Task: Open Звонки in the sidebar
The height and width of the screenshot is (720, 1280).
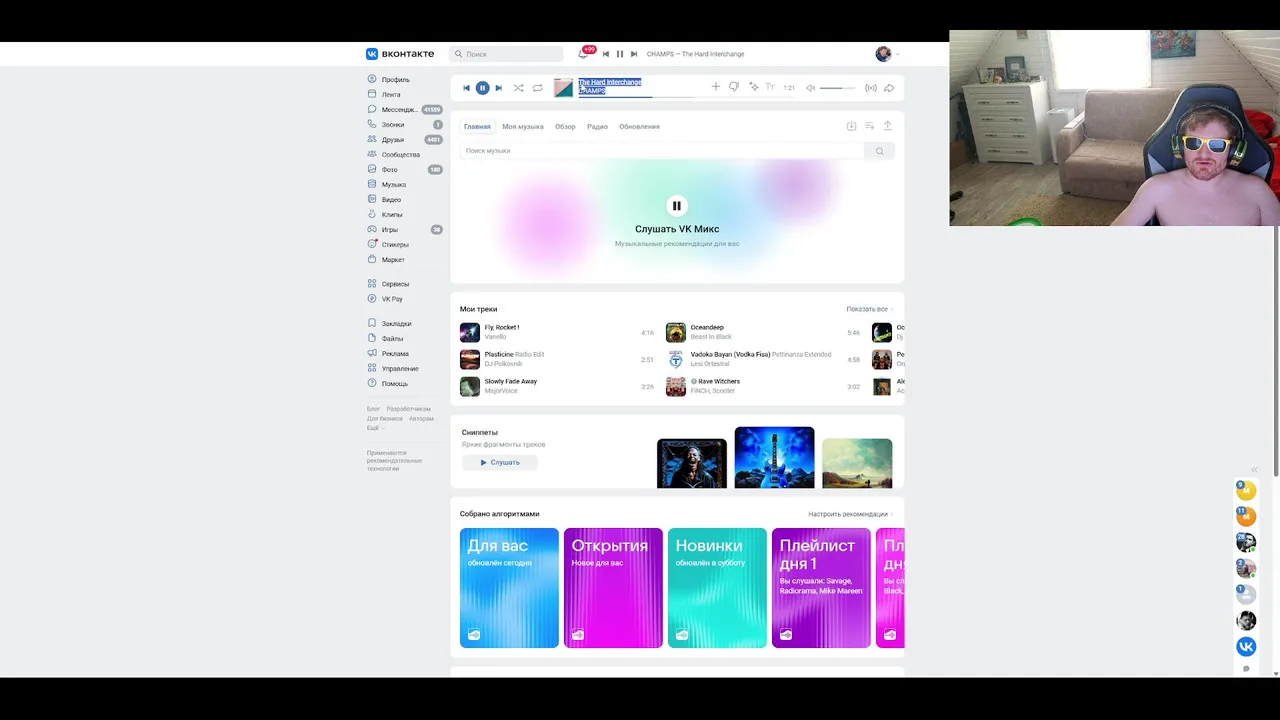Action: coord(393,125)
